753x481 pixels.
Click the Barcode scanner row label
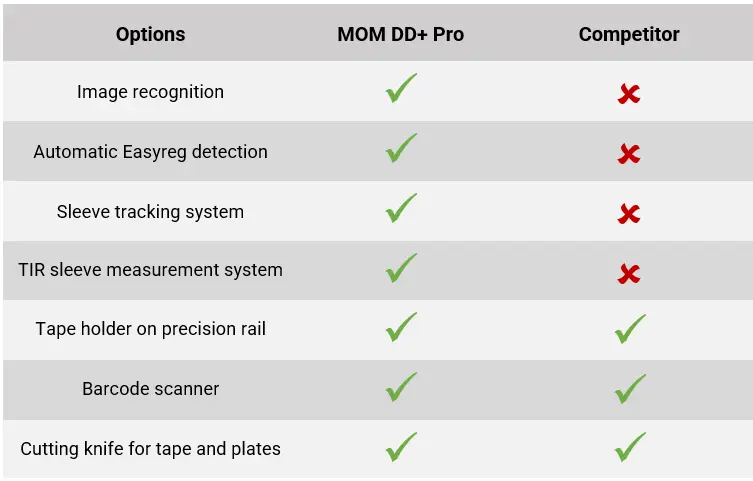click(150, 388)
